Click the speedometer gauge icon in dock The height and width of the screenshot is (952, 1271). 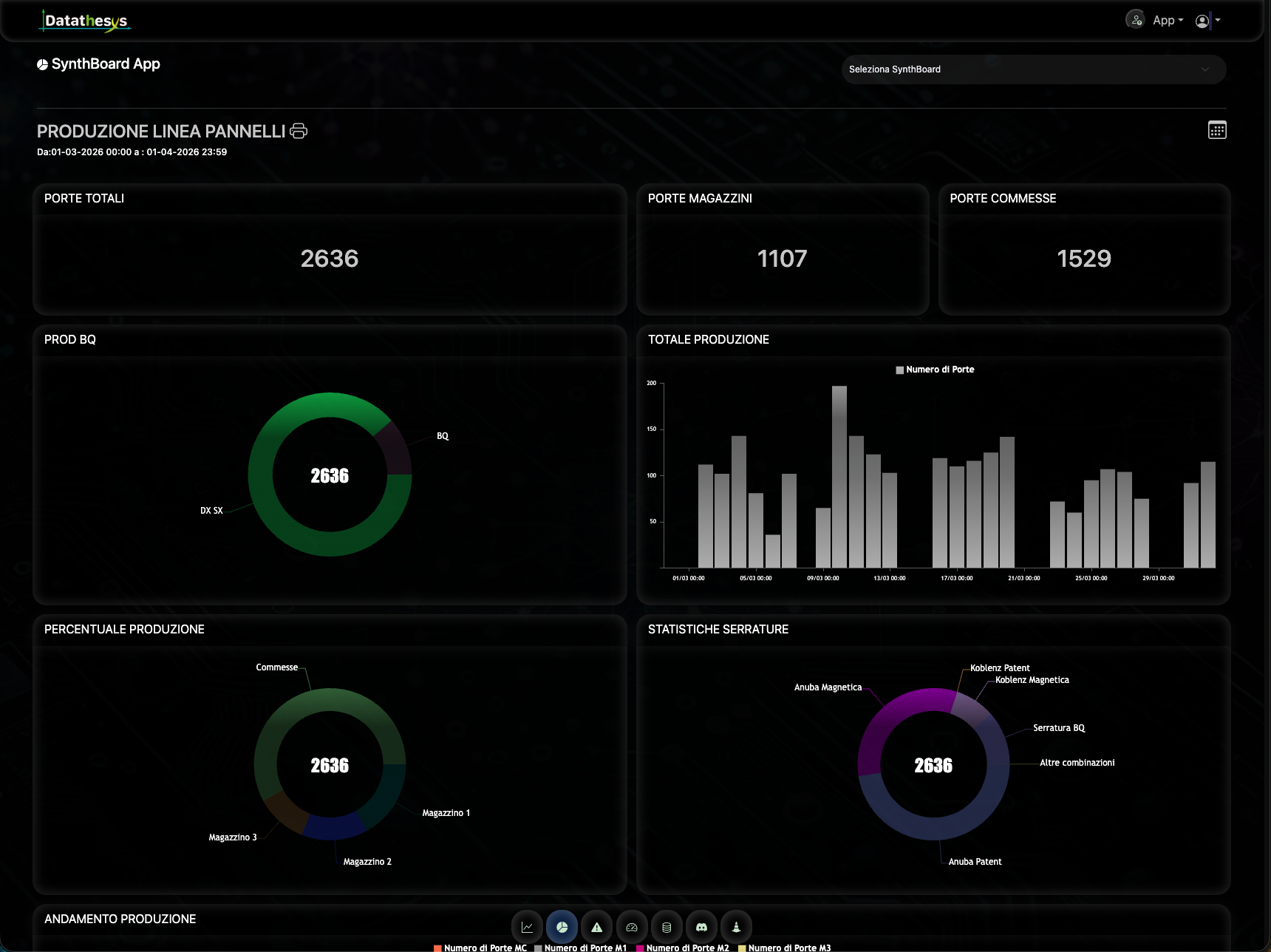click(632, 927)
